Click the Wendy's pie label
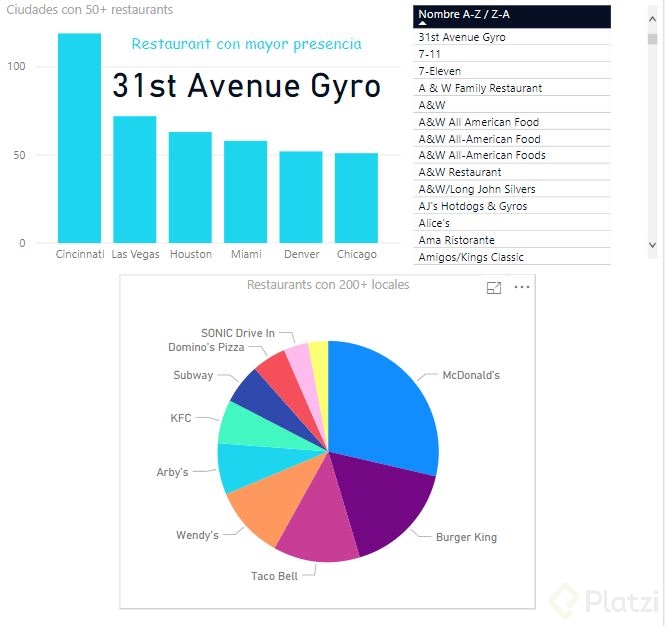The width and height of the screenshot is (665, 626). pyautogui.click(x=197, y=535)
